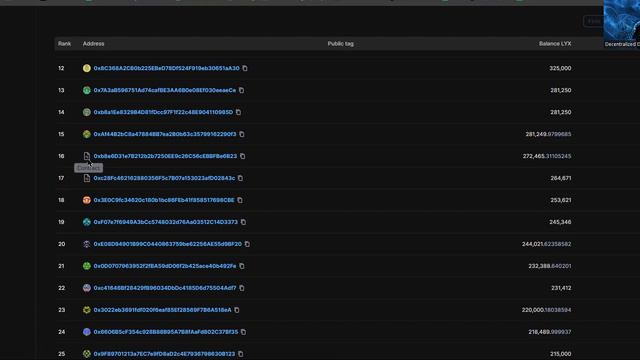Open the rank 16 contract address link
The height and width of the screenshot is (360, 640).
point(165,156)
